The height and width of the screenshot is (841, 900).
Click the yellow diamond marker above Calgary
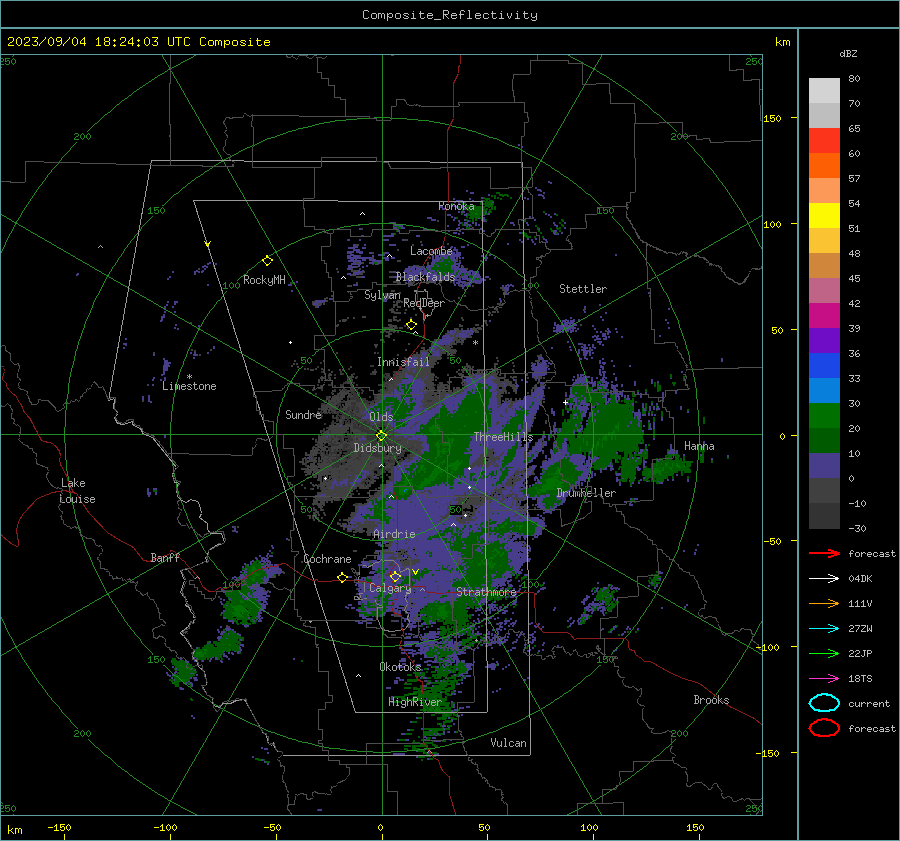coord(395,576)
